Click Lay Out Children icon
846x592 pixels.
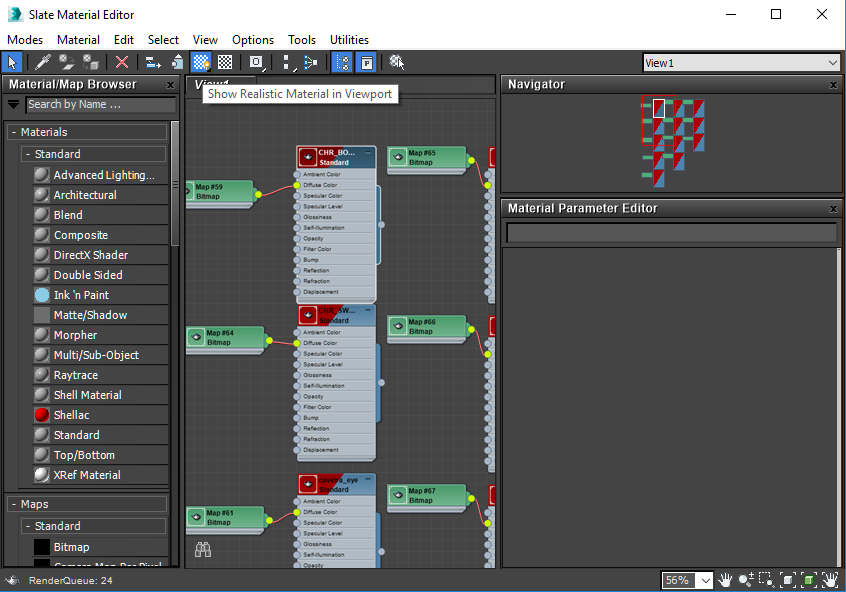pyautogui.click(x=311, y=62)
